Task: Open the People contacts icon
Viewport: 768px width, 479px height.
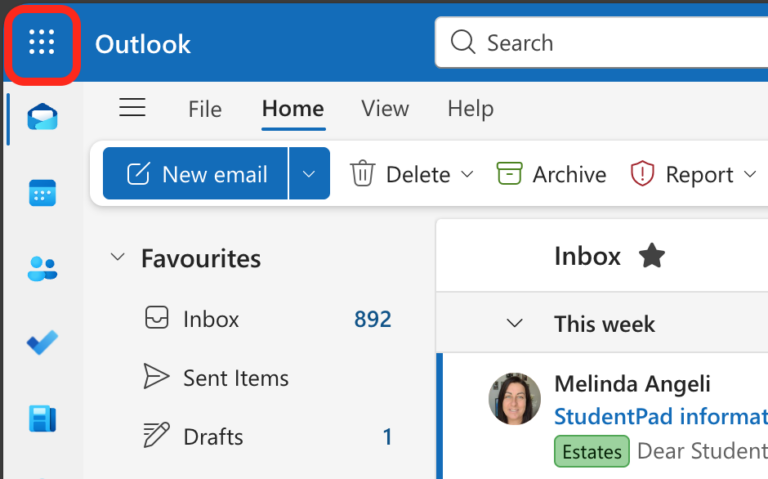Action: (x=42, y=268)
